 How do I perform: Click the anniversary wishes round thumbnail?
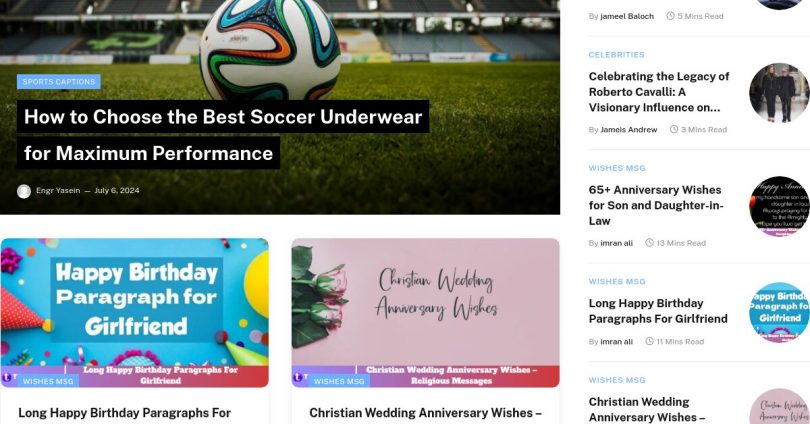780,207
